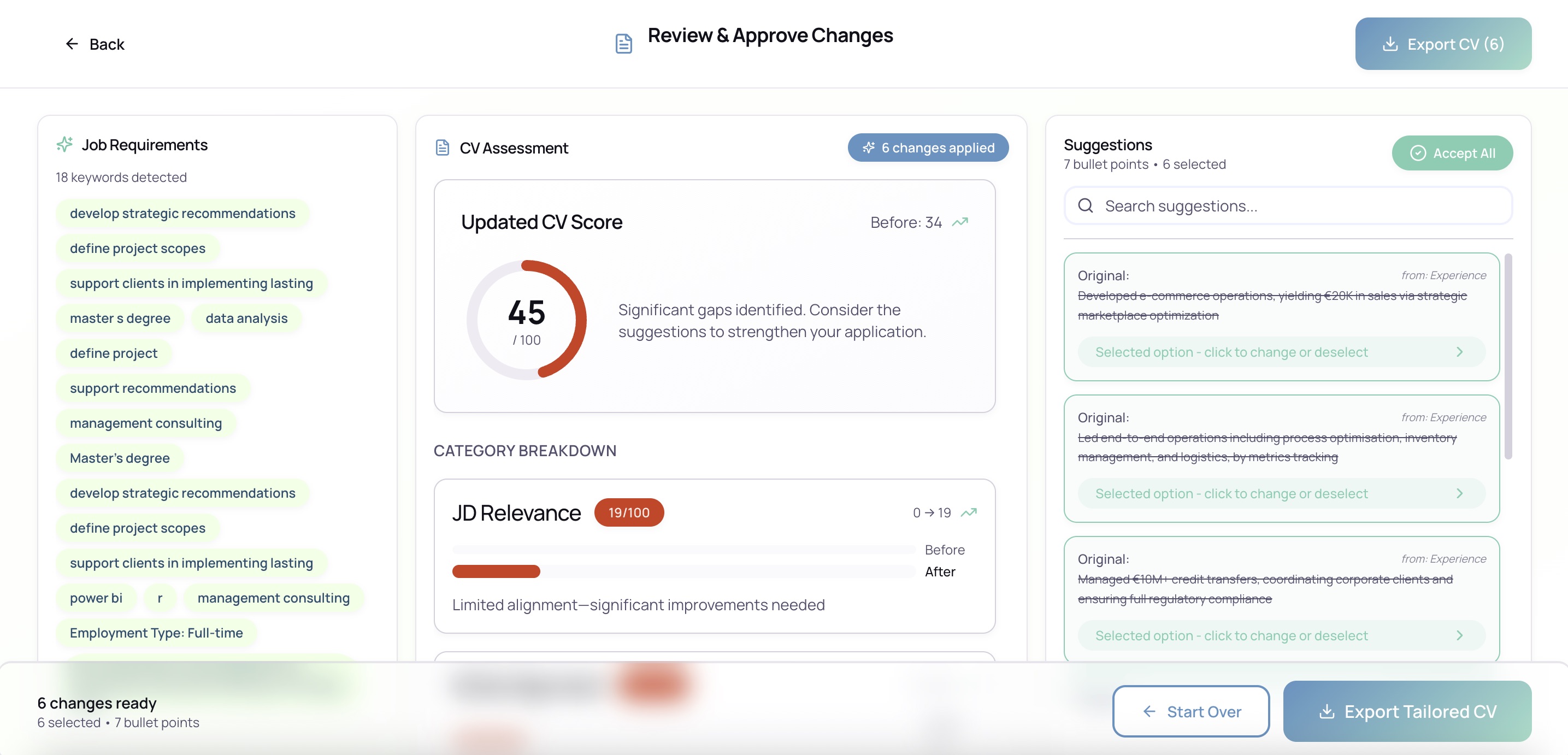Screen dimensions: 1568x755
Task: Click the Start Over button
Action: 1190,711
